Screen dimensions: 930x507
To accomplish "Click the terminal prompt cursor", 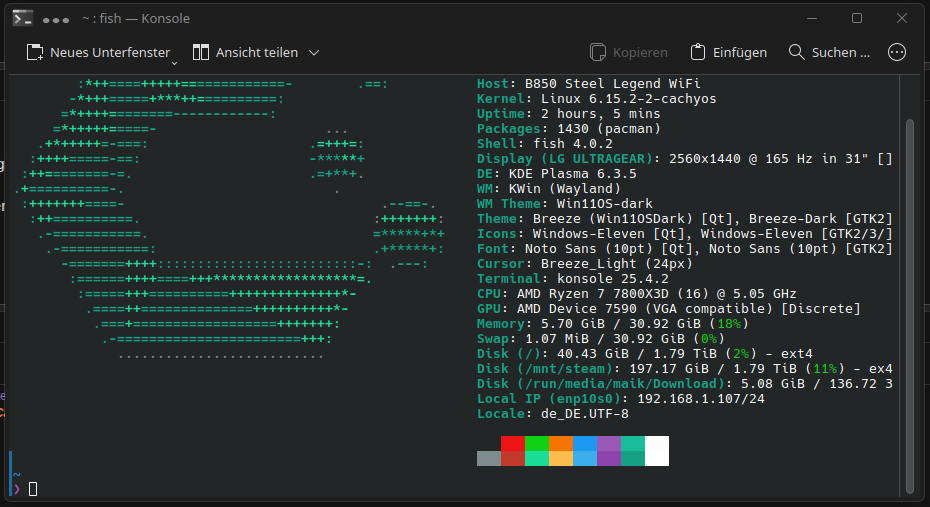I will pos(33,489).
